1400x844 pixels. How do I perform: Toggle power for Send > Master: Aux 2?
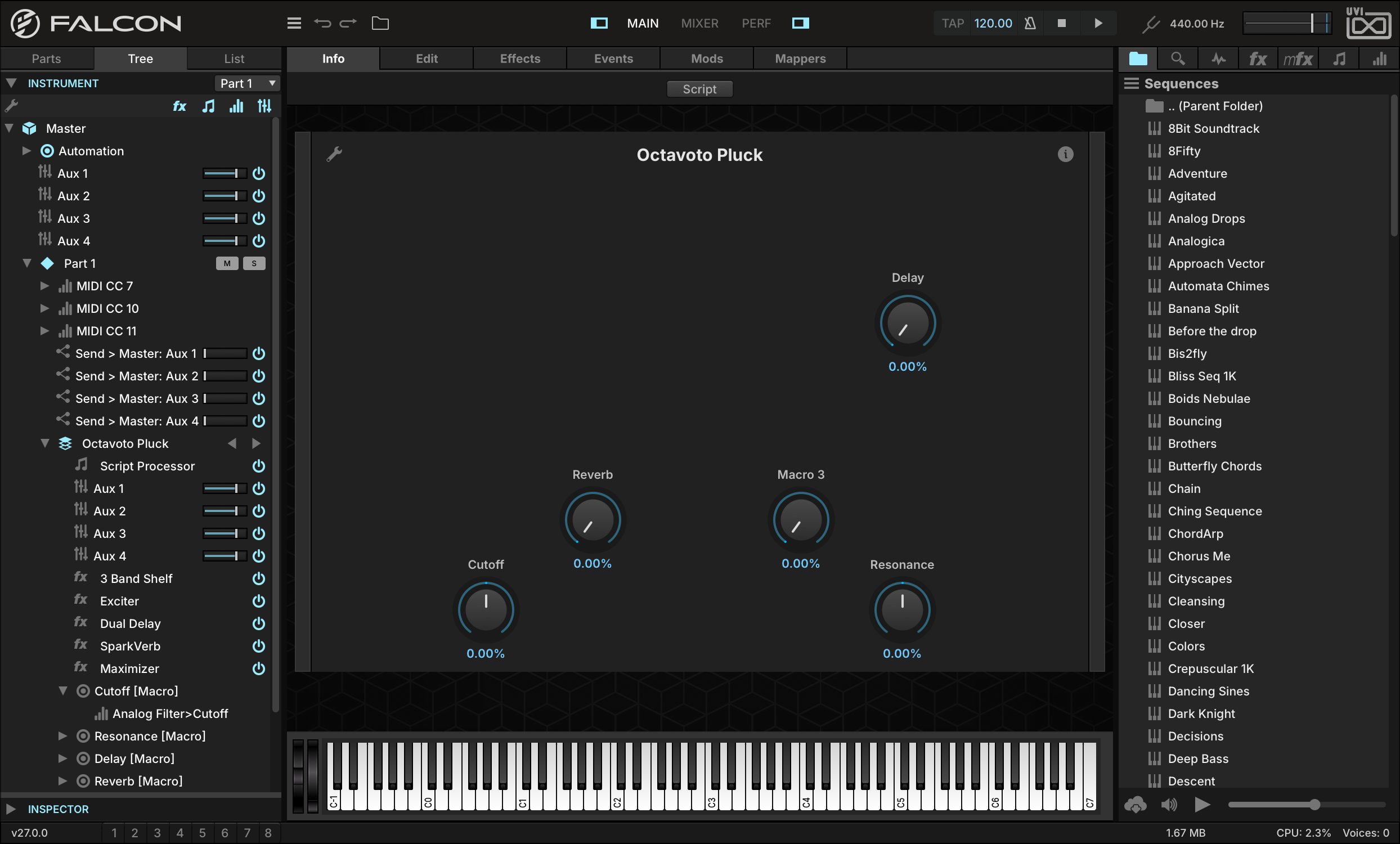(x=258, y=376)
